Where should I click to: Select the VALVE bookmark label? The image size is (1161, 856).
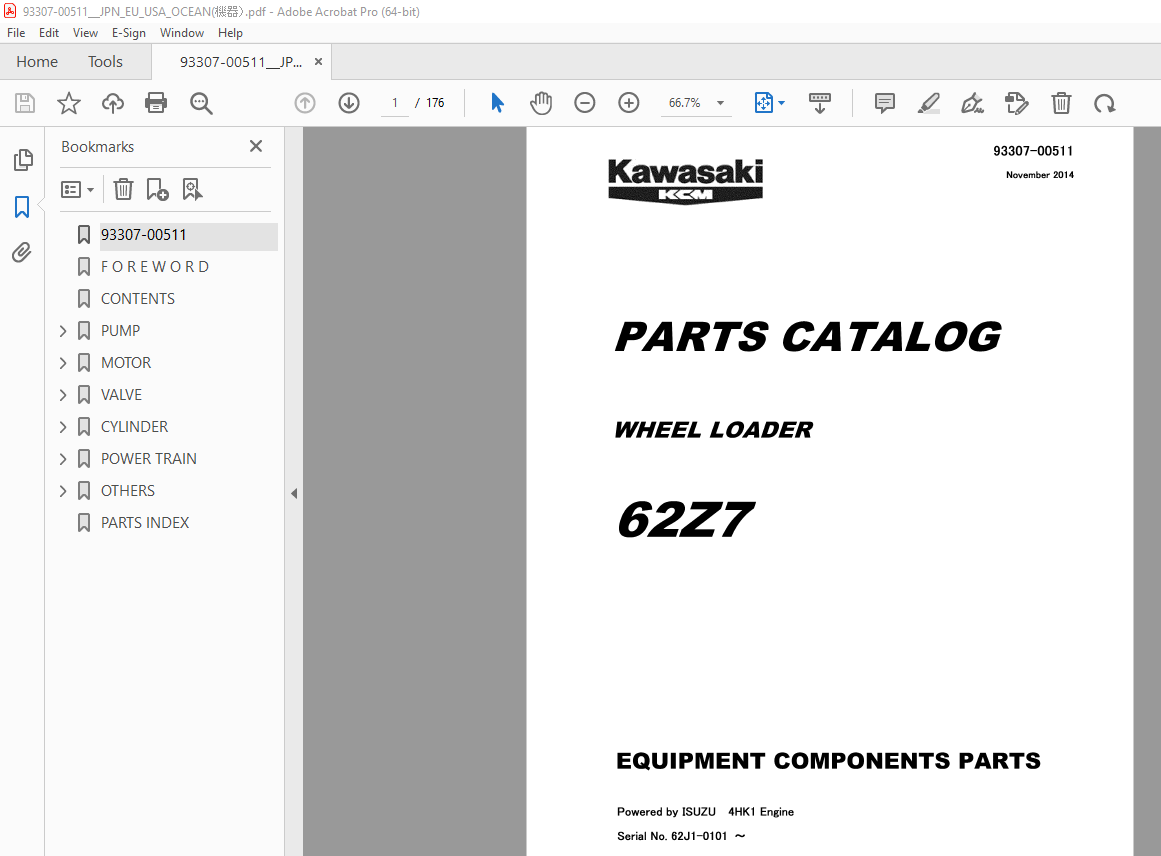(121, 395)
